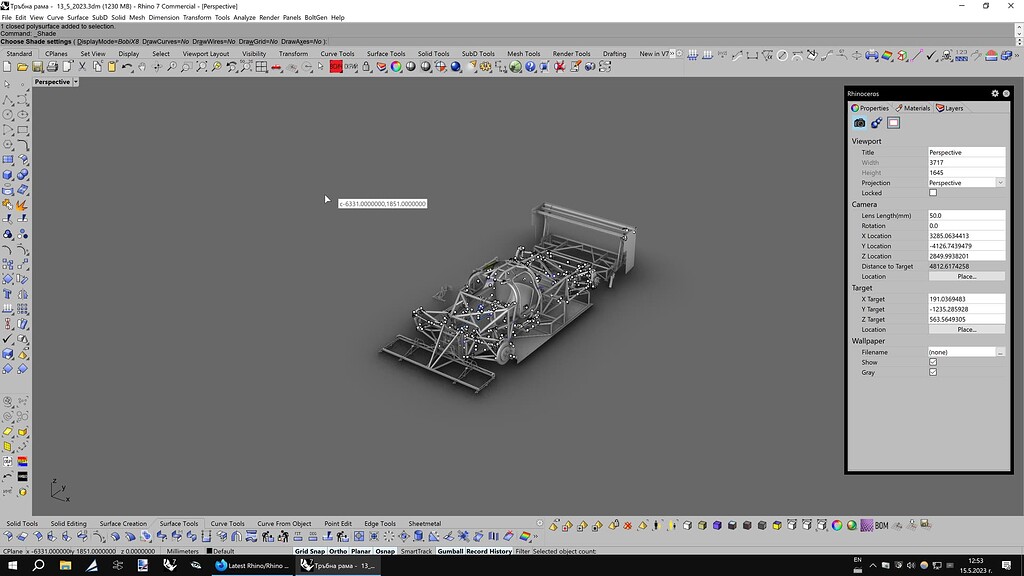Click the Camera Location Place button
This screenshot has width=1024, height=576.
(966, 276)
